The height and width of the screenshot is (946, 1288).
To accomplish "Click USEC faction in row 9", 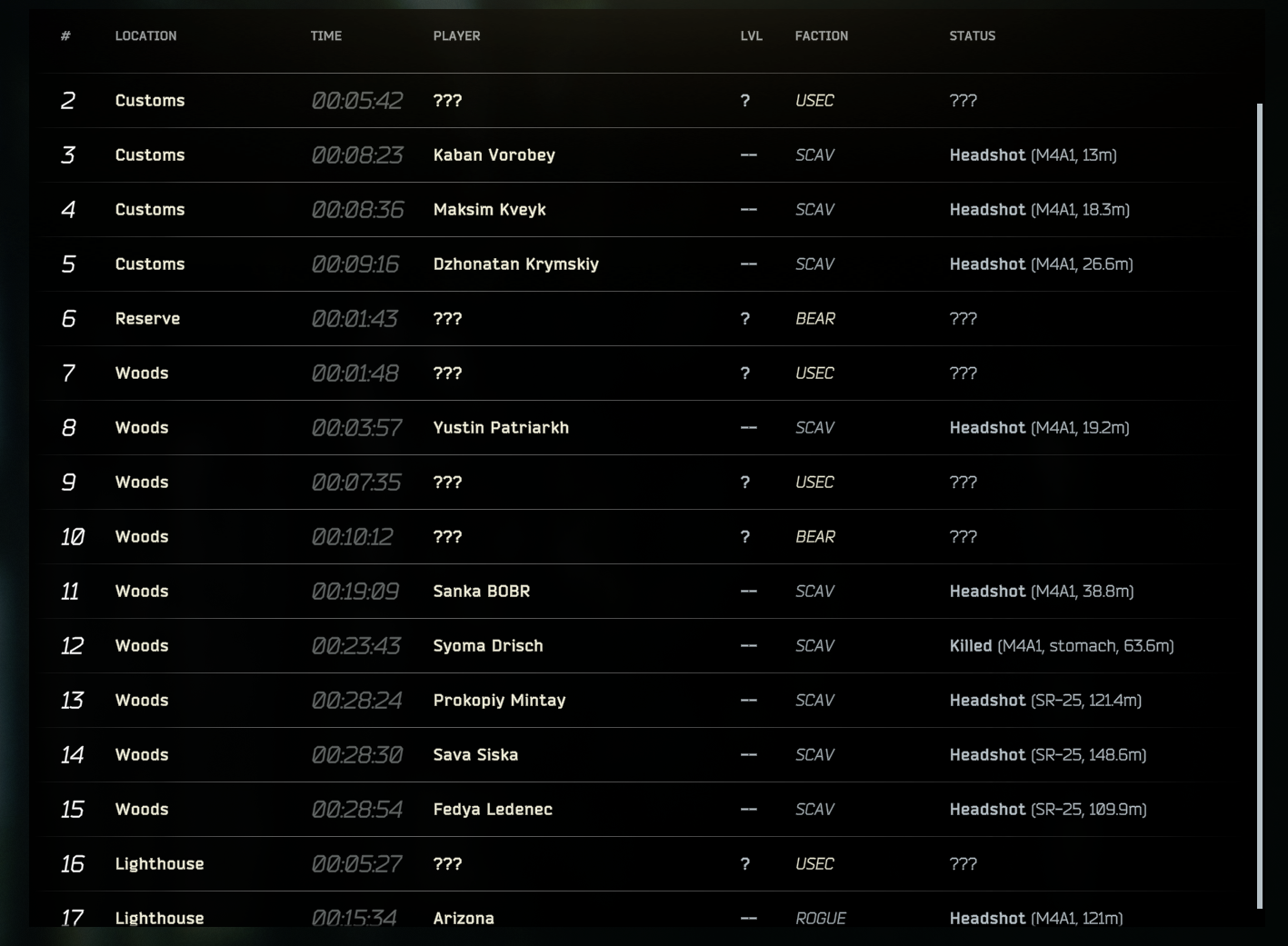I will click(814, 483).
